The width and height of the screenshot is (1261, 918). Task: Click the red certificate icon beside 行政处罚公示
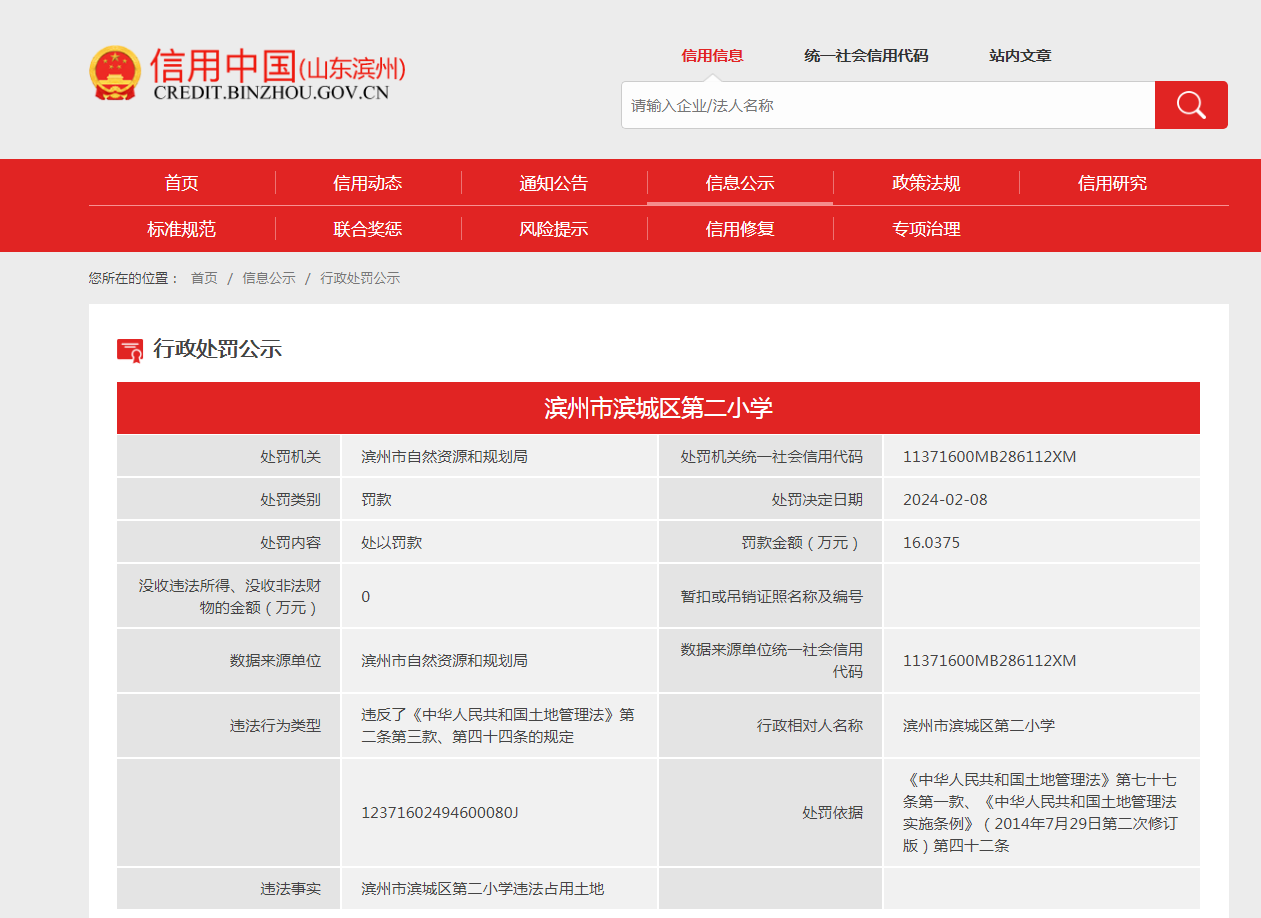click(130, 349)
